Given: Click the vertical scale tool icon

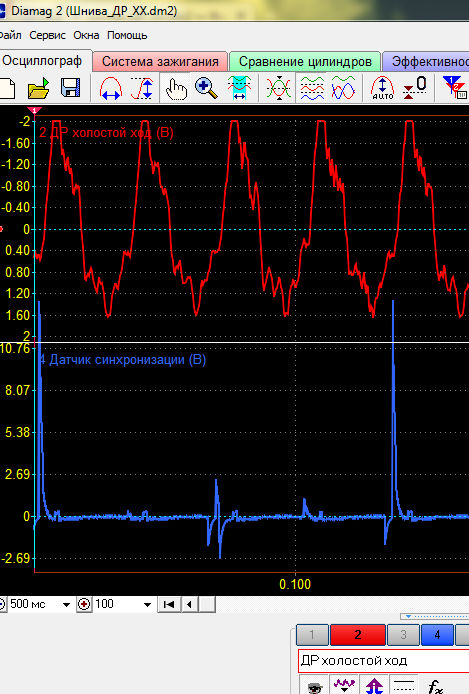Looking at the screenshot, I should coord(142,88).
